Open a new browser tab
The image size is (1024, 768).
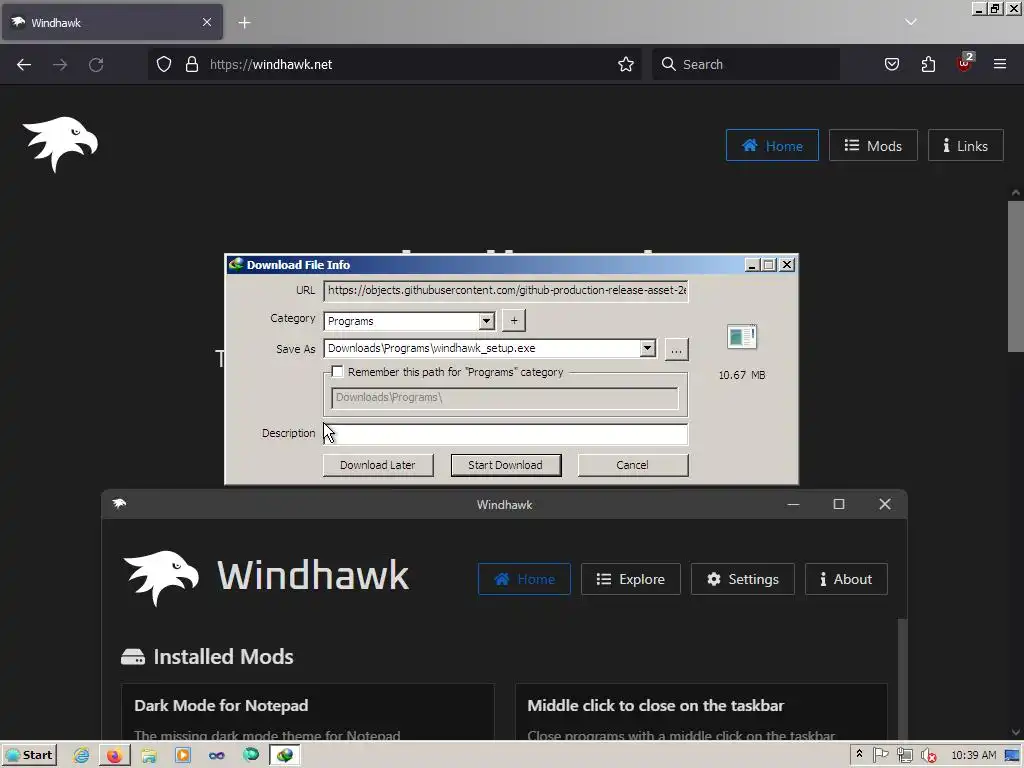click(244, 23)
